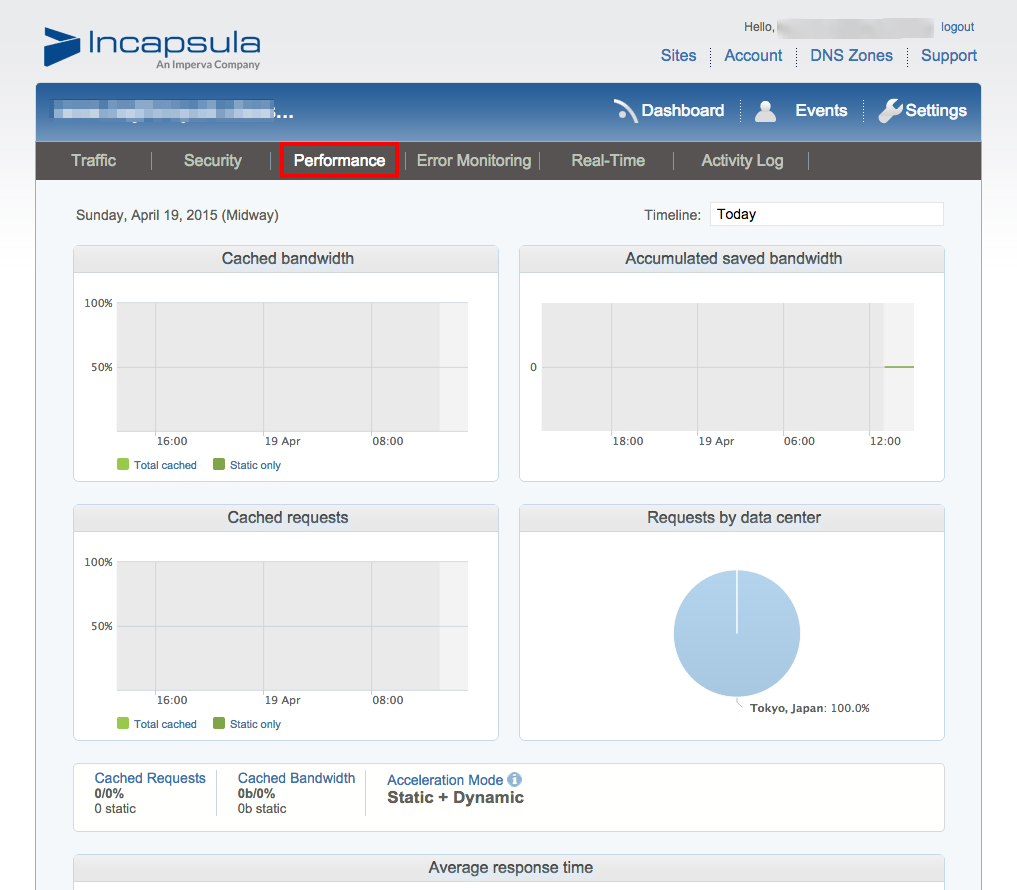Click the wrench Settings icon
The width and height of the screenshot is (1017, 890).
pyautogui.click(x=890, y=111)
